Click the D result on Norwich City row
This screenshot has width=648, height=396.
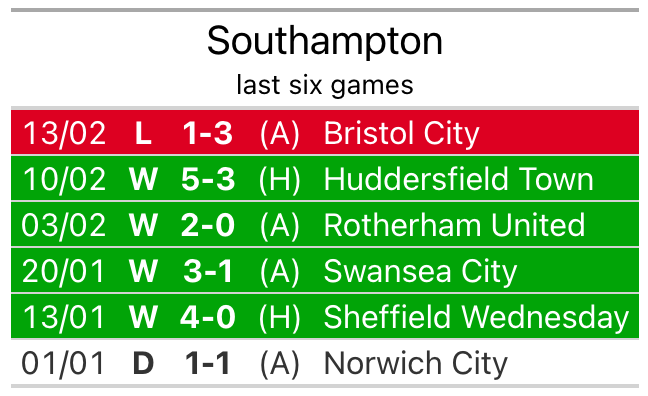(143, 363)
